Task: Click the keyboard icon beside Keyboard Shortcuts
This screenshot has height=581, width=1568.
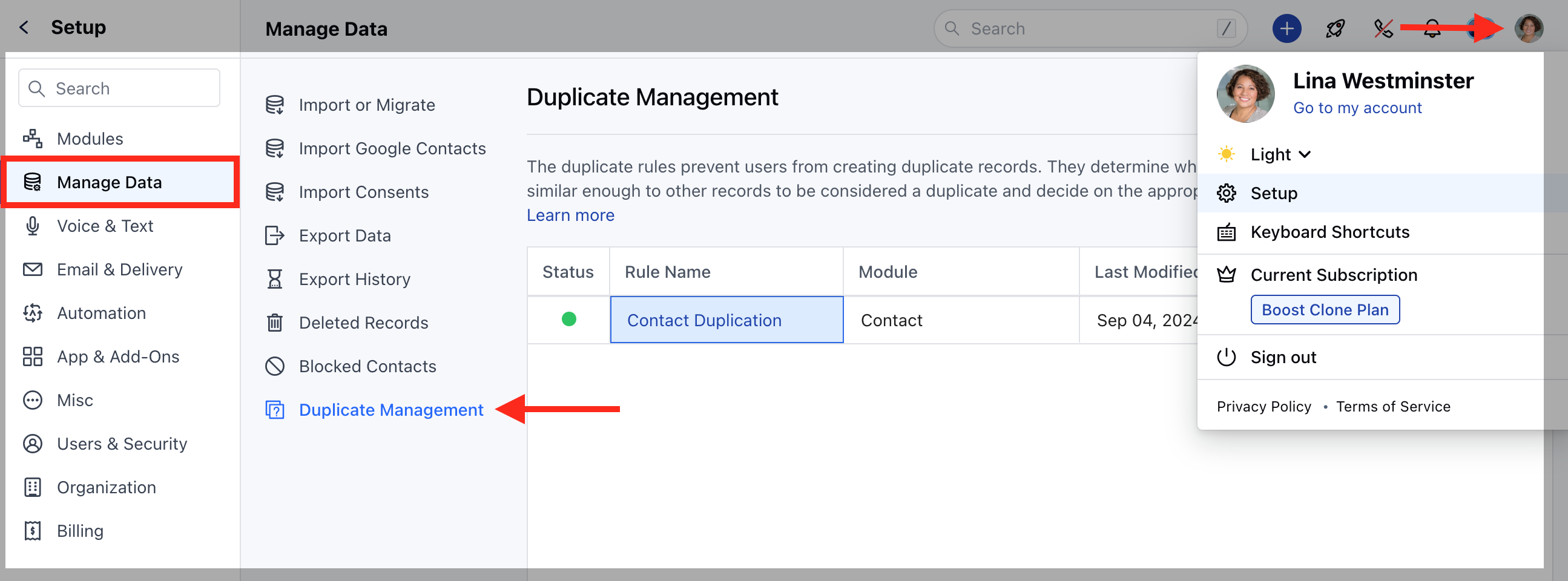Action: (1226, 232)
